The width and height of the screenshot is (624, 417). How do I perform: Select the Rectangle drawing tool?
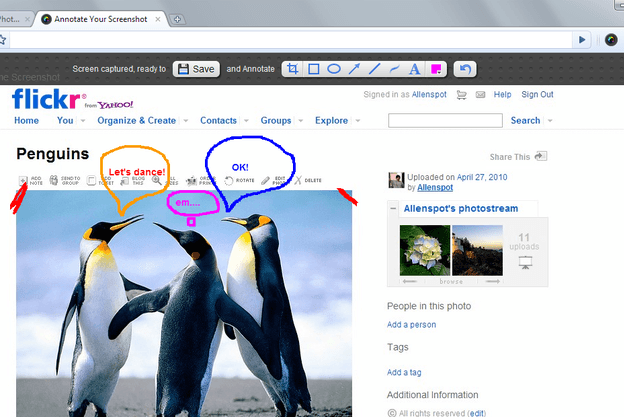pyautogui.click(x=314, y=69)
